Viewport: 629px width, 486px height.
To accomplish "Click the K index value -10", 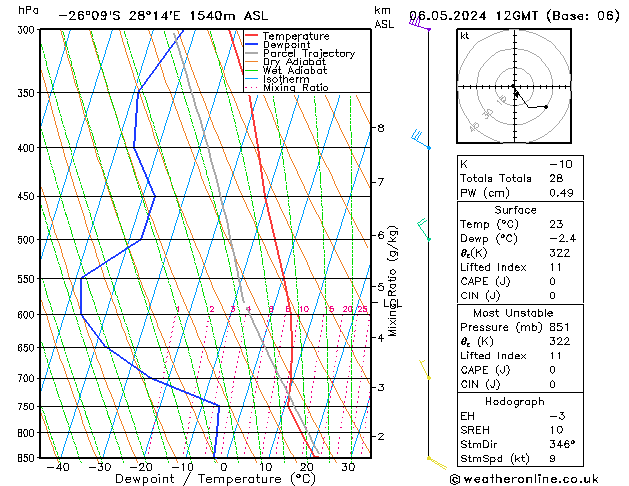I will click(x=560, y=164).
